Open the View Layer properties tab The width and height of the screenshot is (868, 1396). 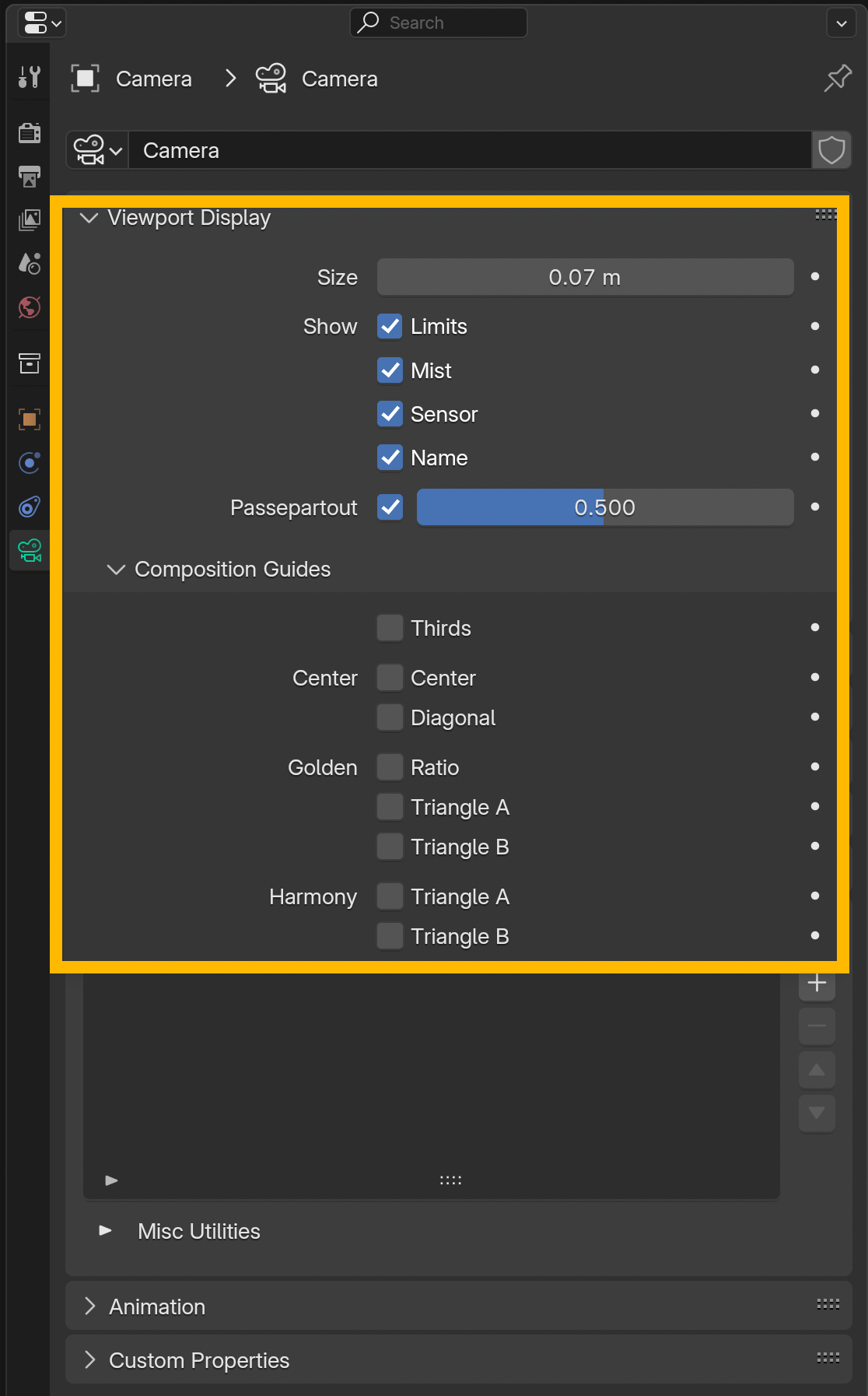tap(30, 220)
